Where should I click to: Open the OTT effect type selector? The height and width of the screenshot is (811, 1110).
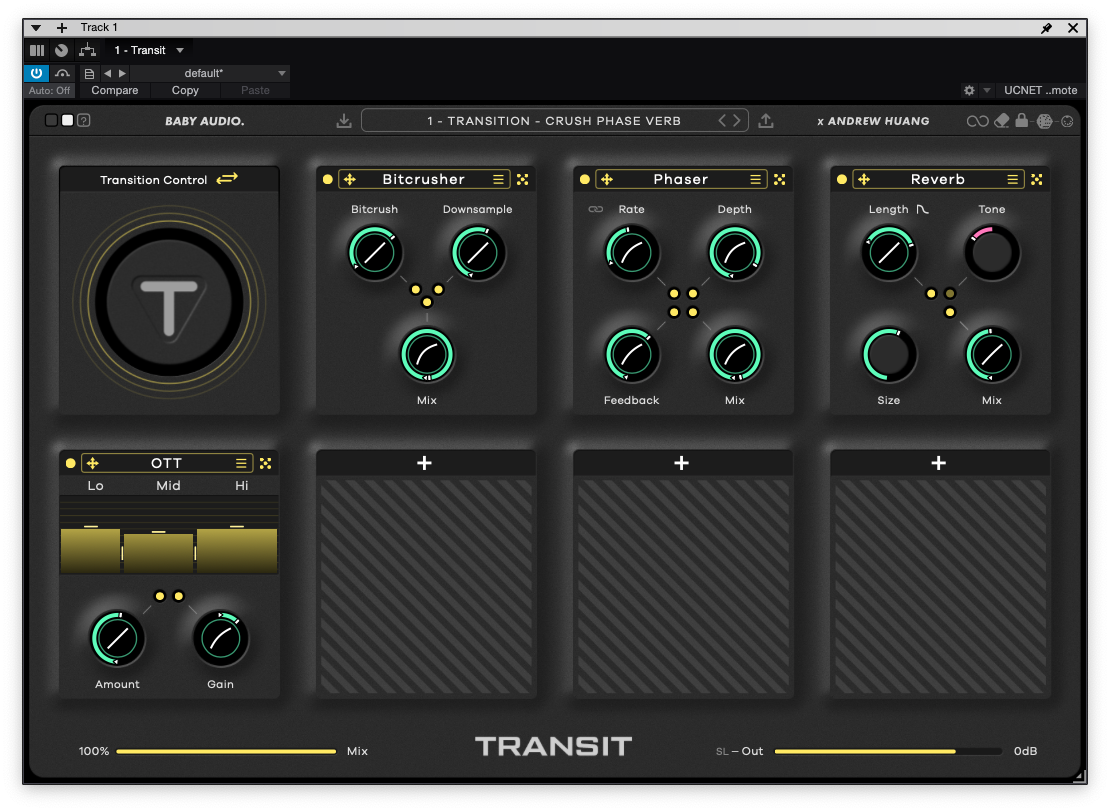[x=166, y=464]
